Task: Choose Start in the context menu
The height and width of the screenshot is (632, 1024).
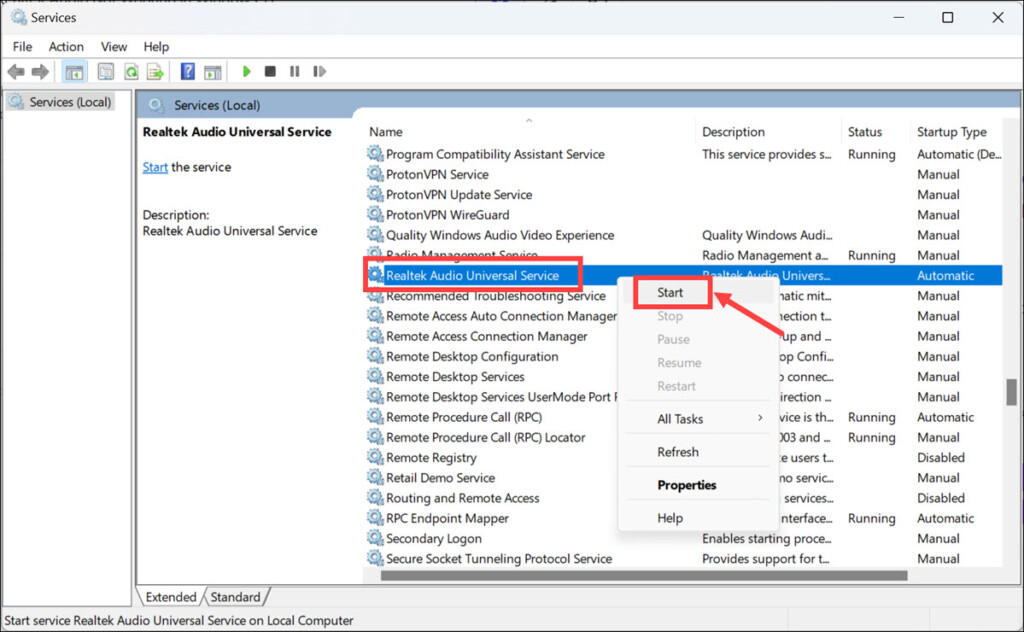Action: (x=670, y=293)
